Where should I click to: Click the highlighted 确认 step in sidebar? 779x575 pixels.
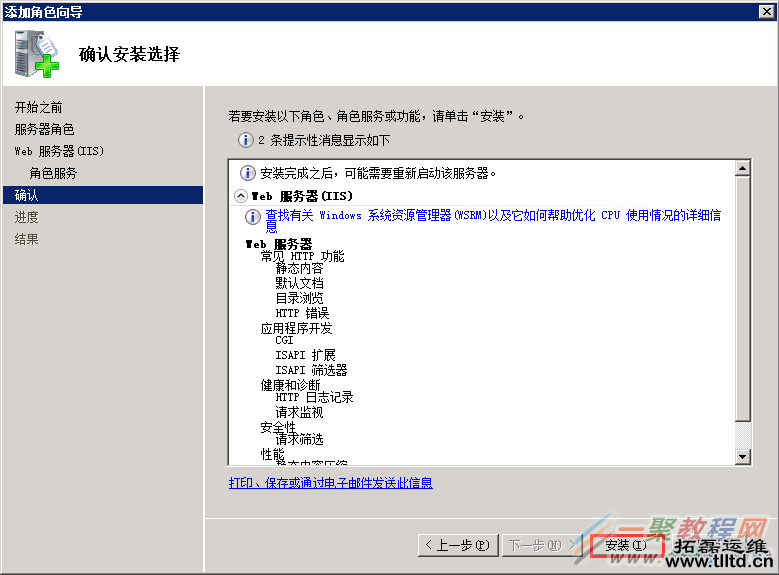coord(27,195)
